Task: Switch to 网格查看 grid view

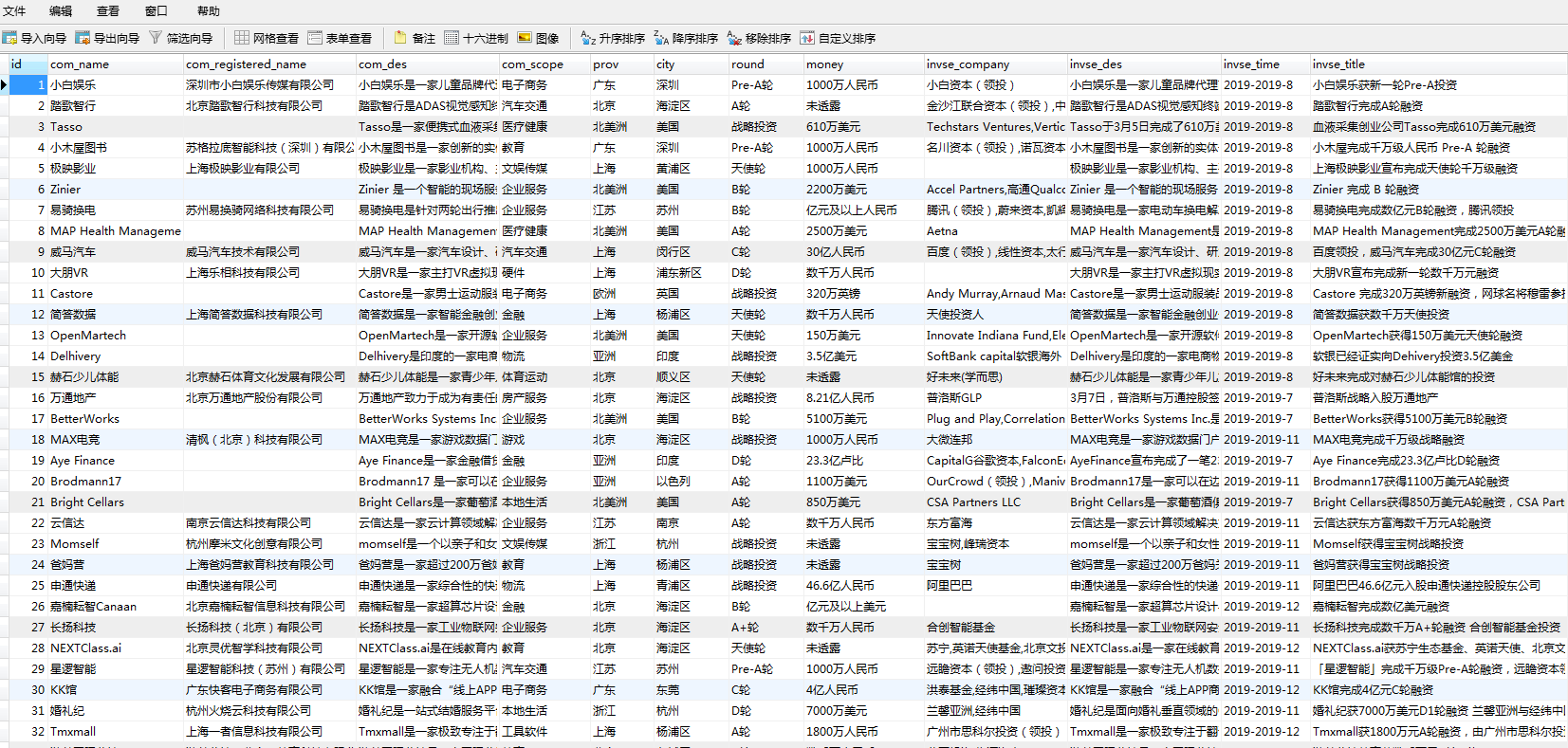Action: pyautogui.click(x=267, y=38)
